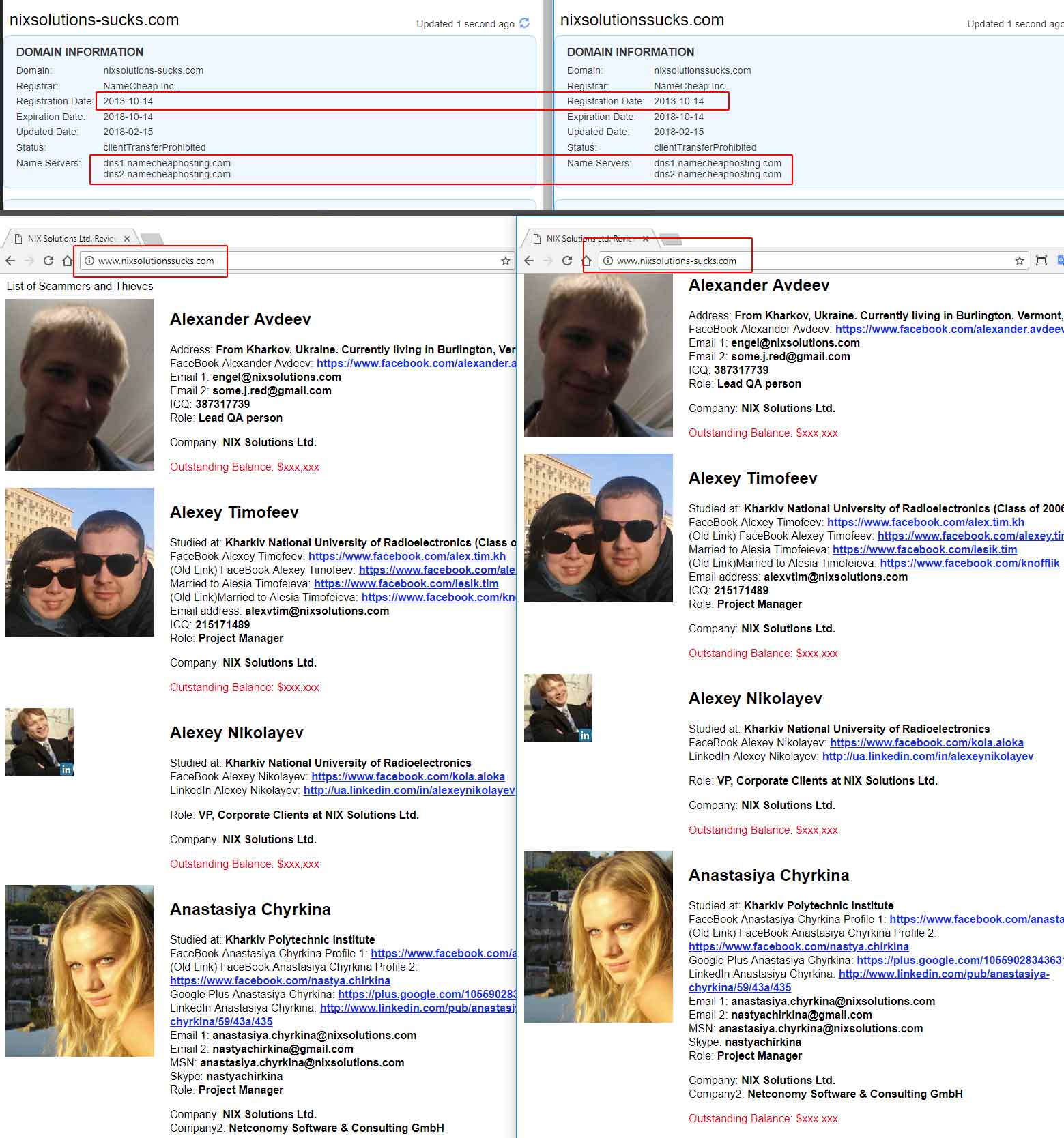Open kola.aloka Facebook link in left browser
Image resolution: width=1064 pixels, height=1138 pixels.
pyautogui.click(x=408, y=776)
